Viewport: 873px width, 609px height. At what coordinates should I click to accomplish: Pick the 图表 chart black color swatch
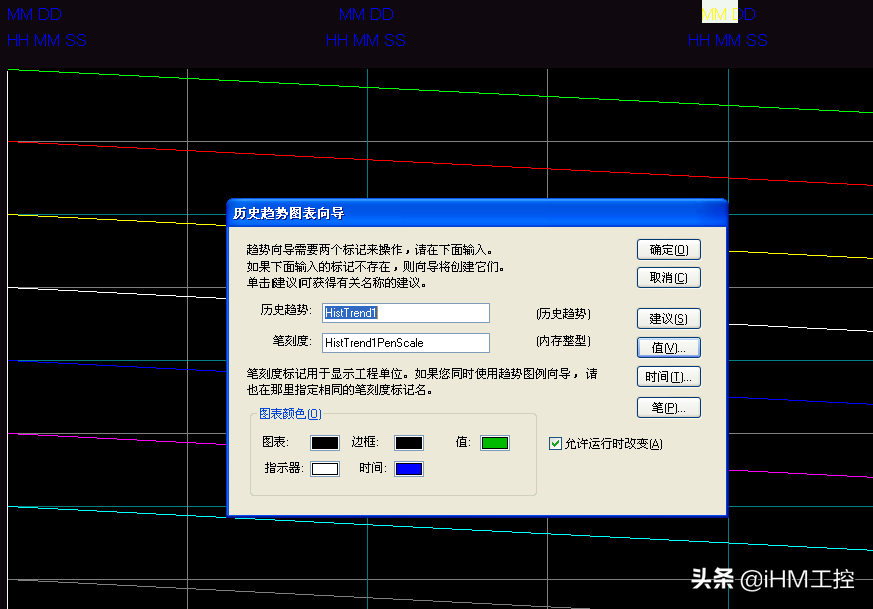[x=325, y=442]
